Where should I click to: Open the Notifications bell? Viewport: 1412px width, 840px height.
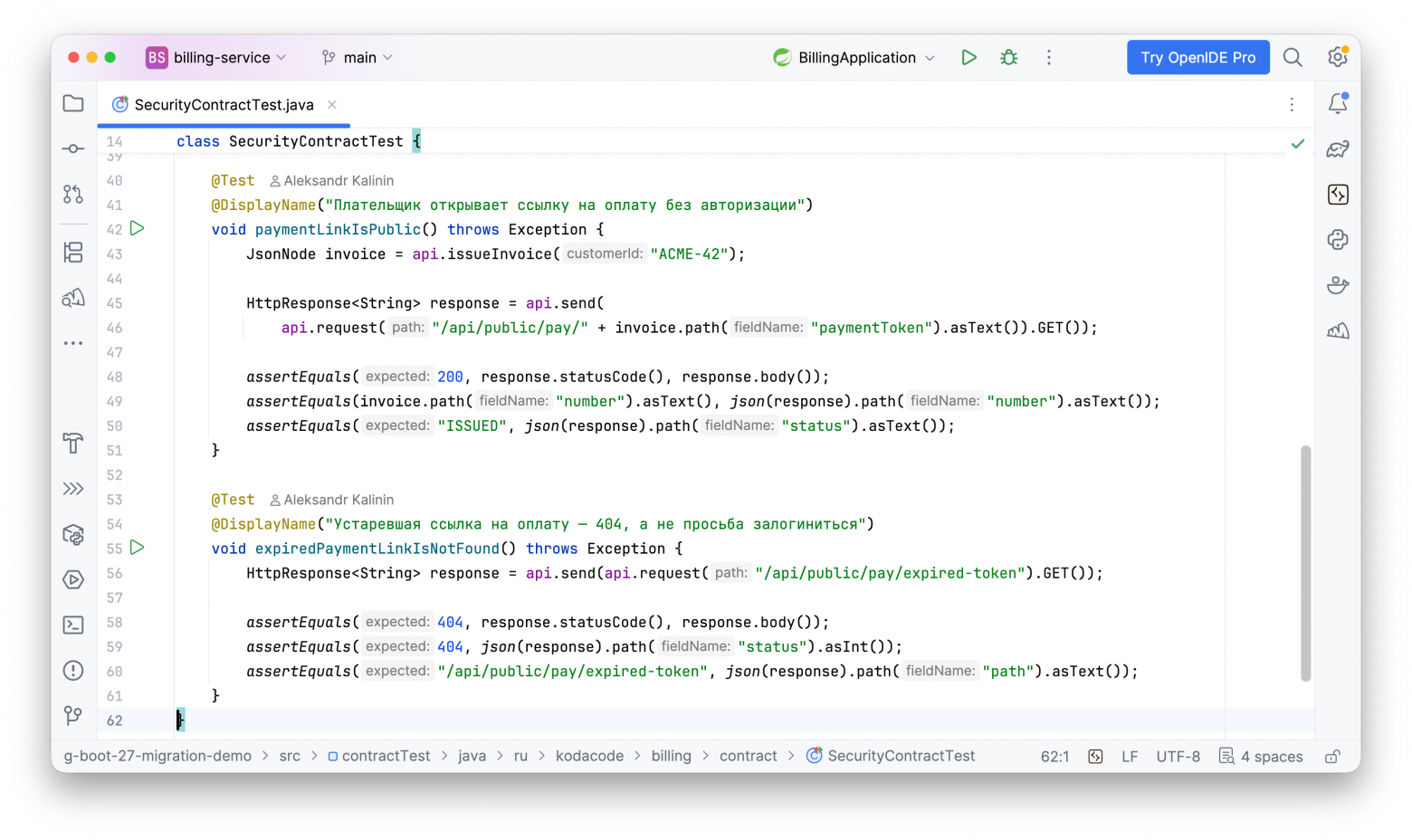(x=1338, y=103)
